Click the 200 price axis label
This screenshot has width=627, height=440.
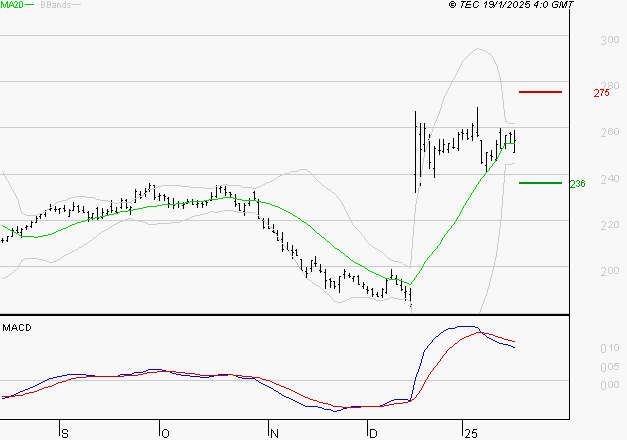pyautogui.click(x=610, y=271)
